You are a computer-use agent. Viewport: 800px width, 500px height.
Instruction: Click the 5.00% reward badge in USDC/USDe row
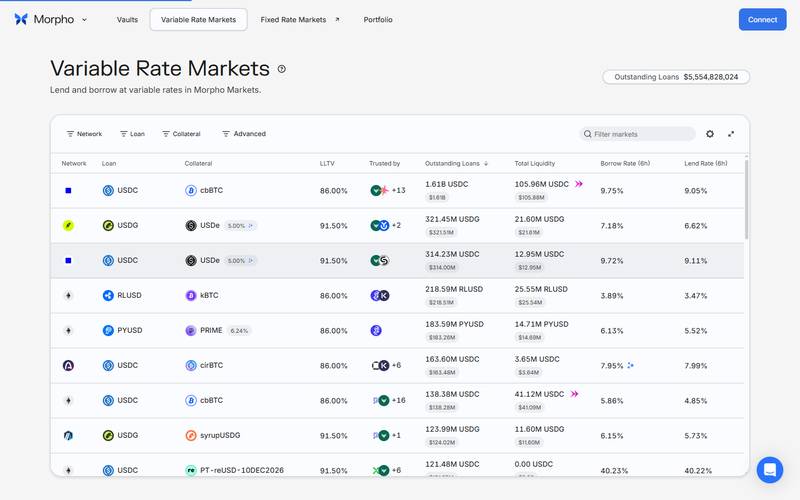[x=240, y=260]
